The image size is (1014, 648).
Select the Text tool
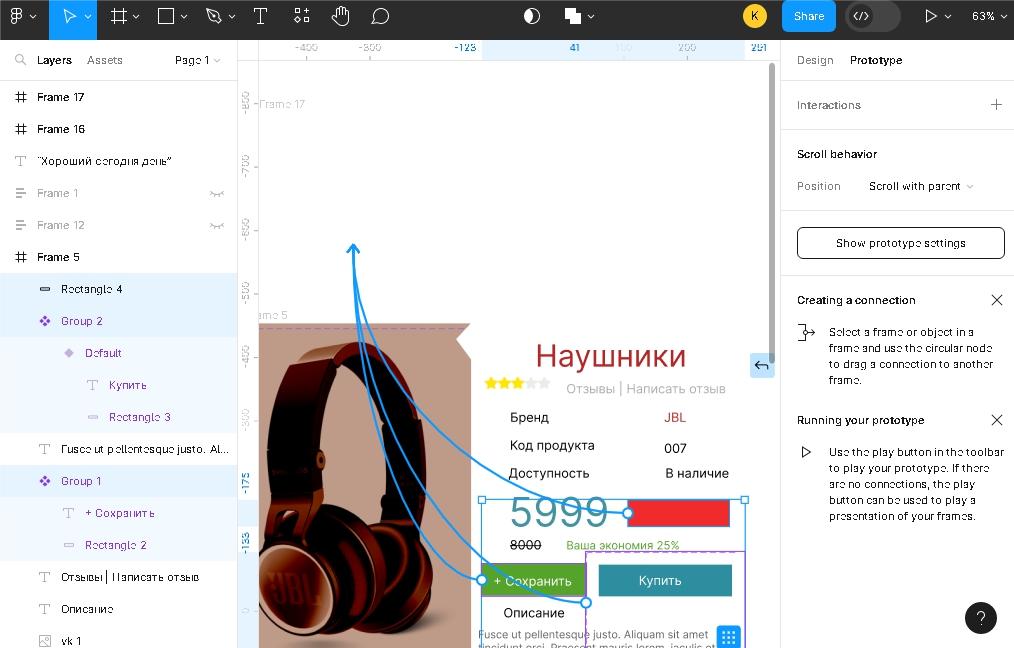(260, 16)
